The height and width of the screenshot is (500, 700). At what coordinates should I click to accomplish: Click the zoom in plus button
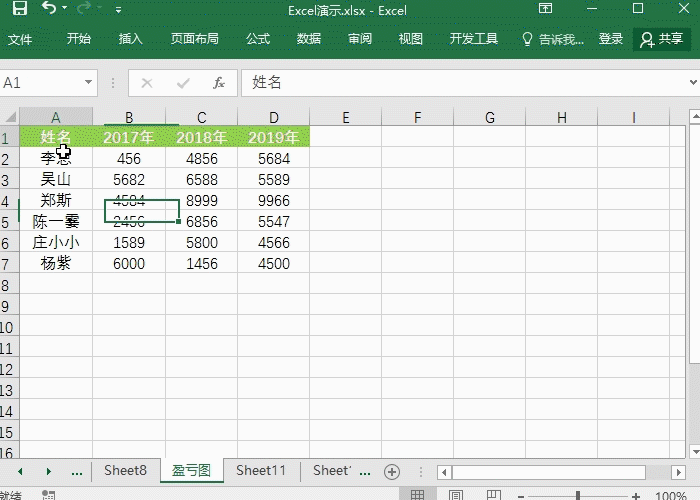coord(635,496)
